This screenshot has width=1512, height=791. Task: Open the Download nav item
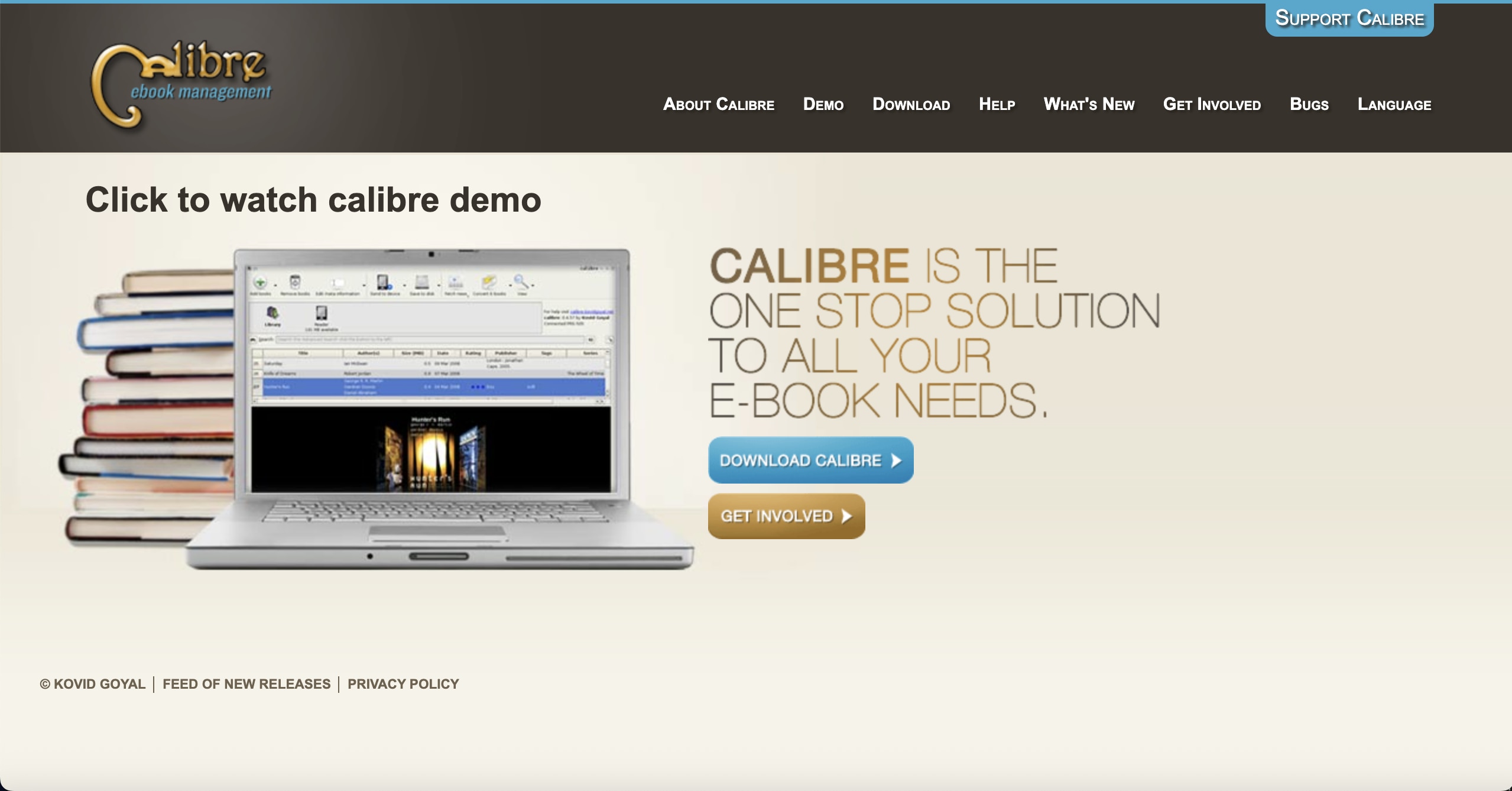[x=911, y=105]
